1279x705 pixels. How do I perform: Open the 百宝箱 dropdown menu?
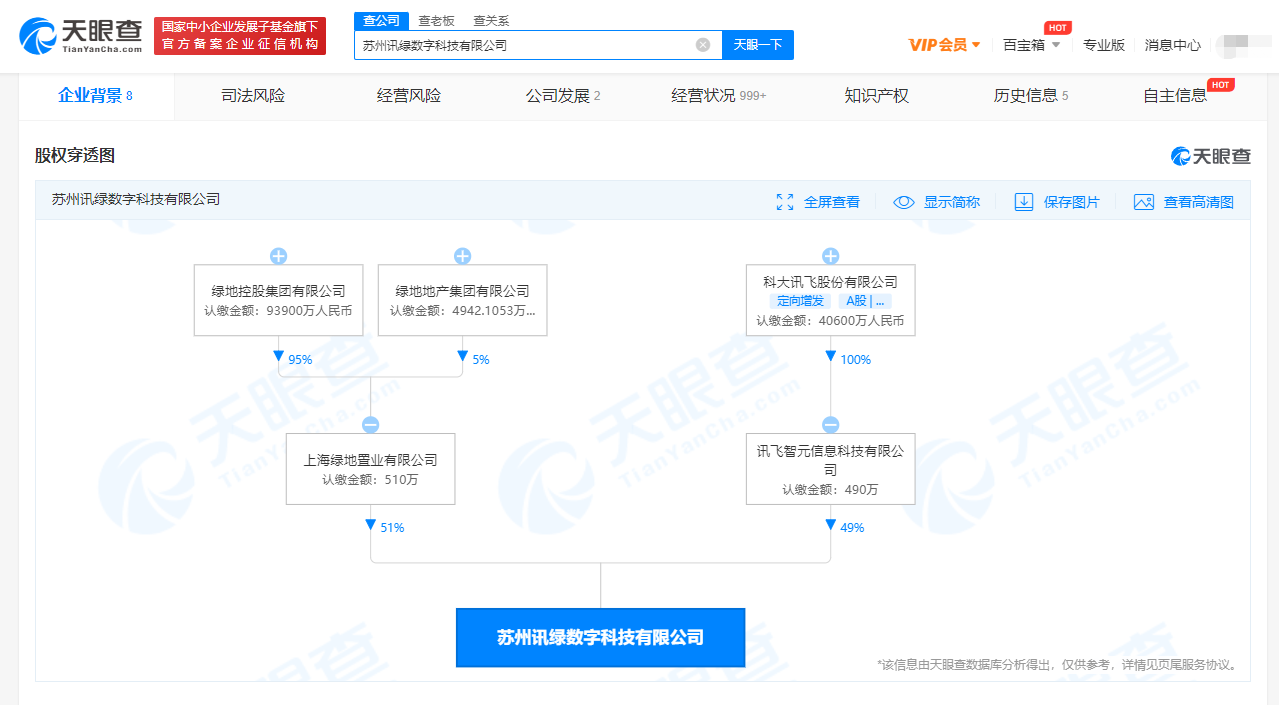click(x=1031, y=45)
